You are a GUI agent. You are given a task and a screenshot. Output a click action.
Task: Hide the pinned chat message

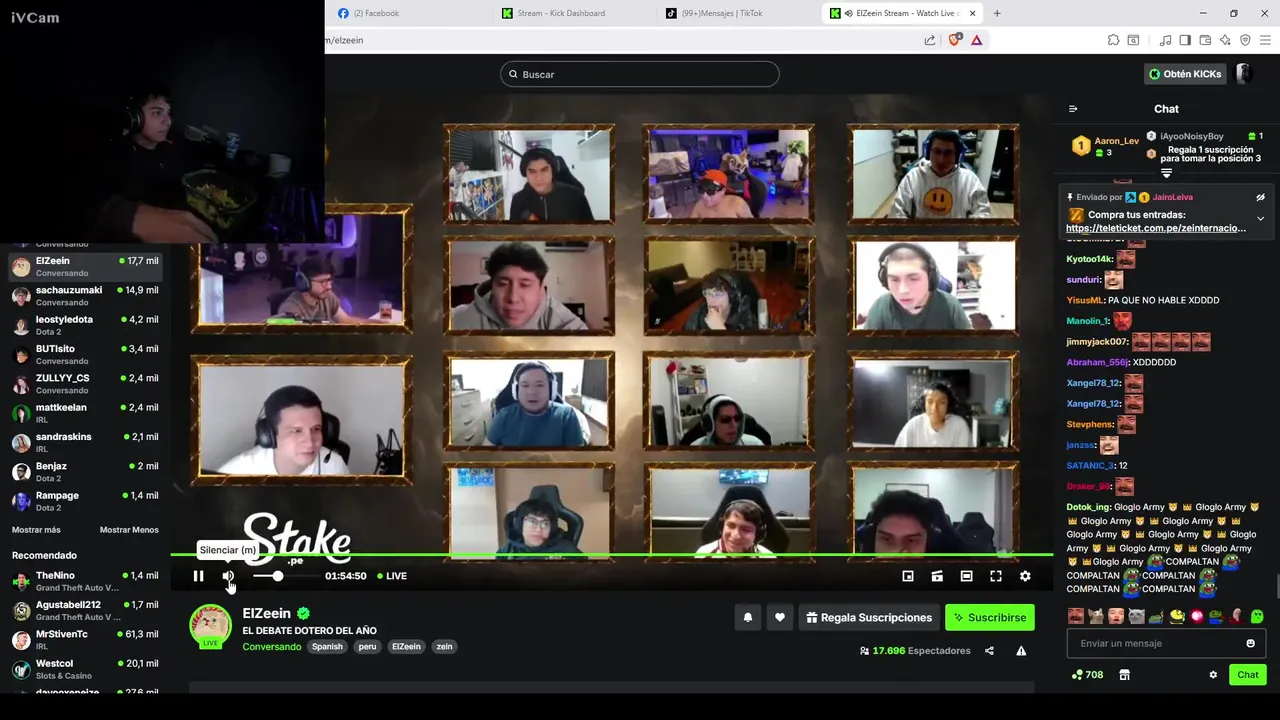click(1261, 198)
